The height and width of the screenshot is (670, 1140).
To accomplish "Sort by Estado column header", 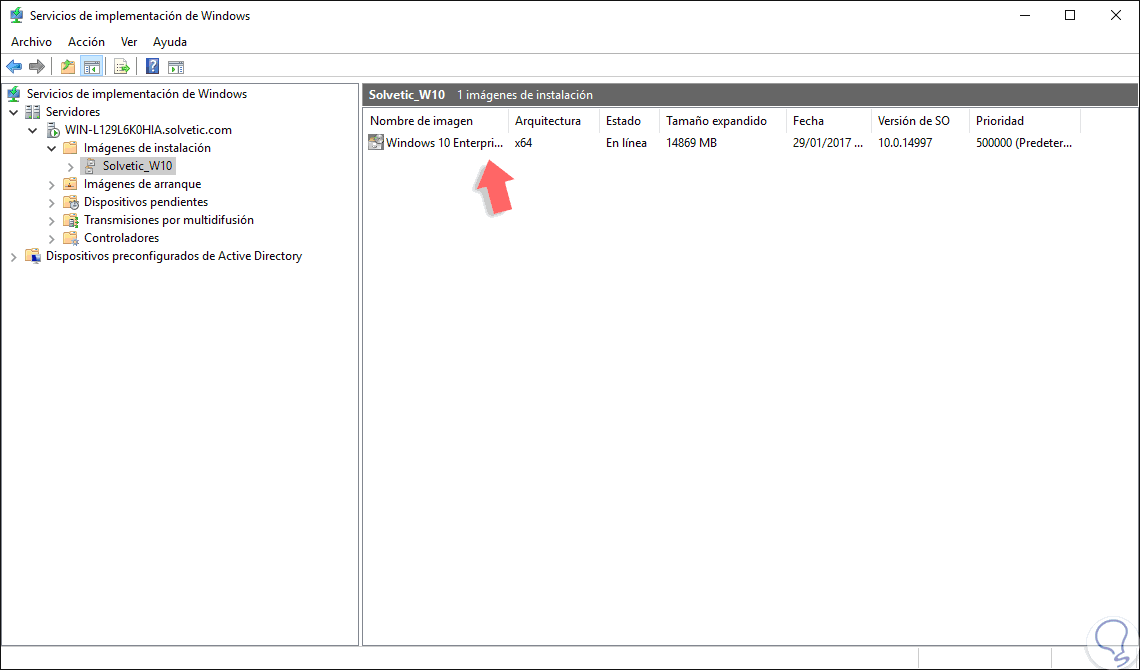I will [629, 121].
